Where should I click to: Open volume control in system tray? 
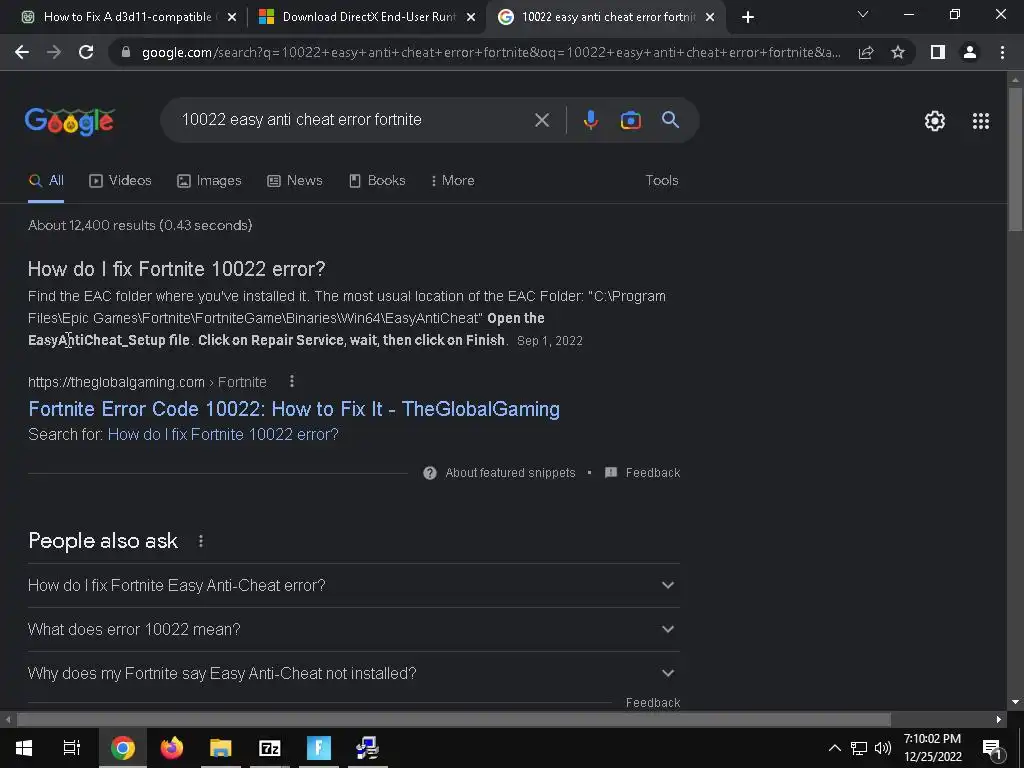883,748
